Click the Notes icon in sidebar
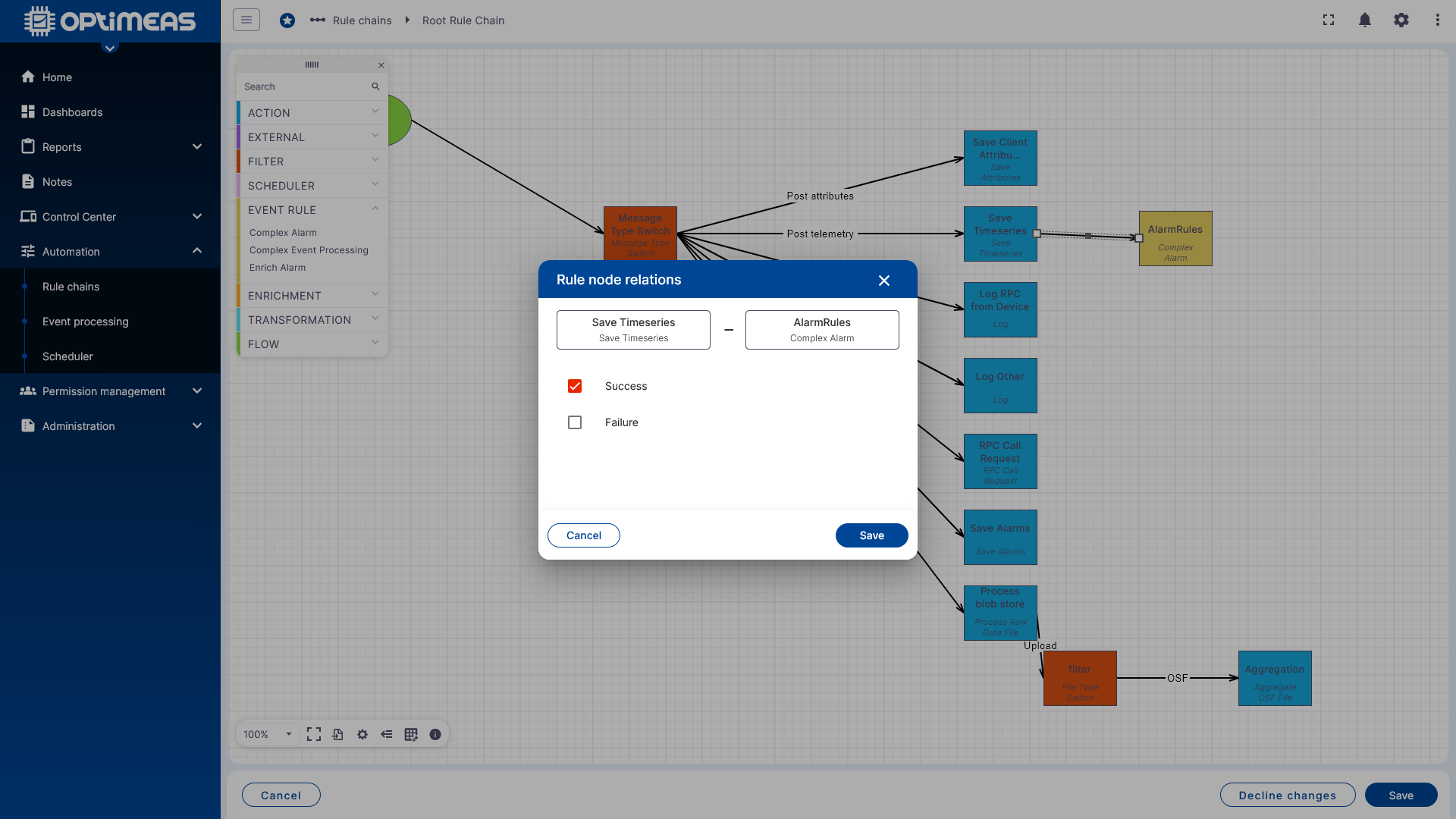 [28, 181]
